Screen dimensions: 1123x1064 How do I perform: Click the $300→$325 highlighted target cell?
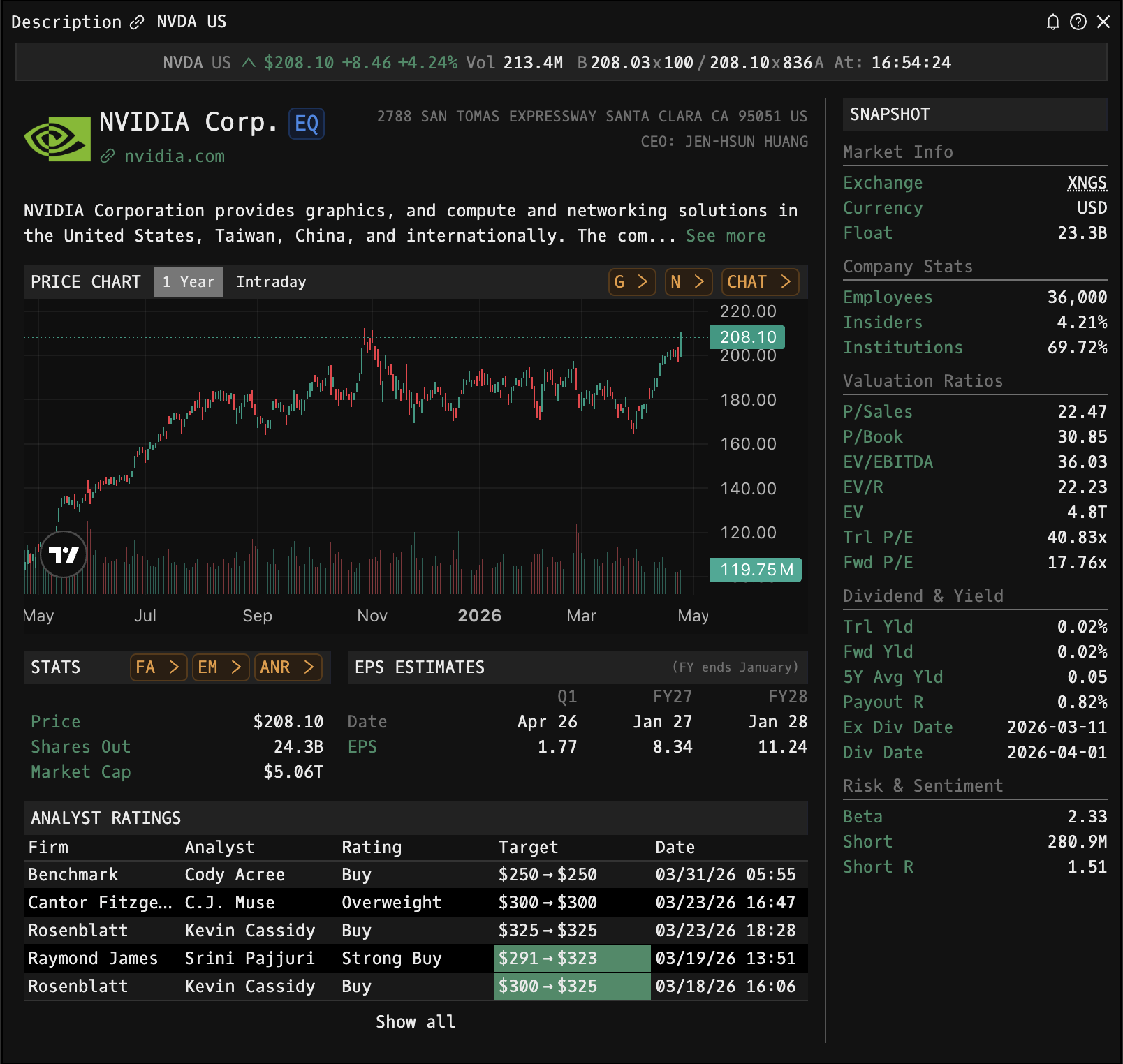tap(573, 987)
